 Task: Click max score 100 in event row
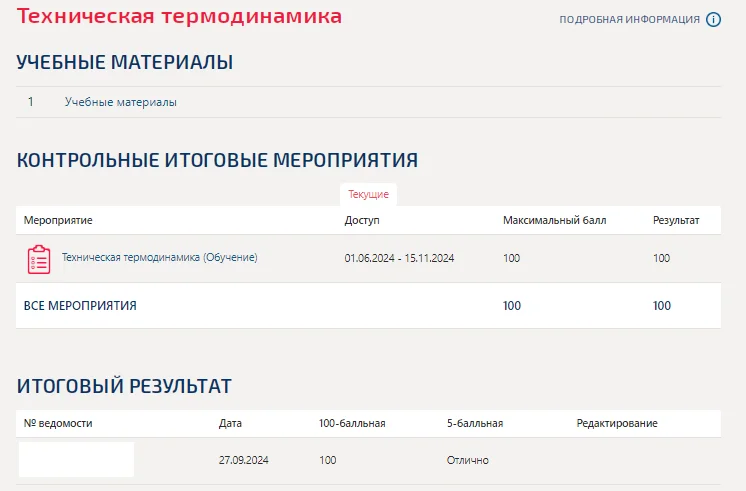(x=511, y=258)
